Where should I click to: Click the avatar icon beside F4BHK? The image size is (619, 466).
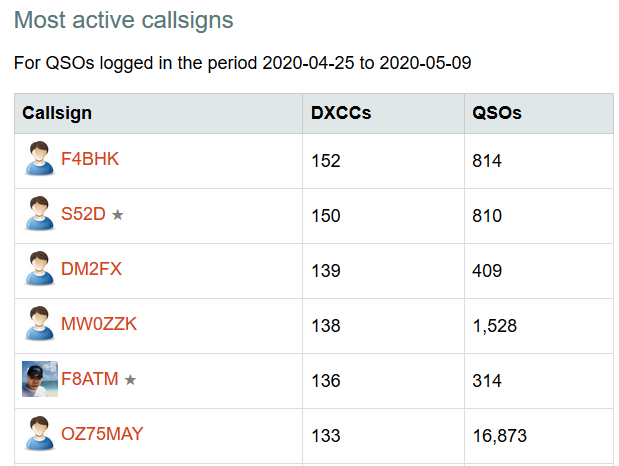39,159
